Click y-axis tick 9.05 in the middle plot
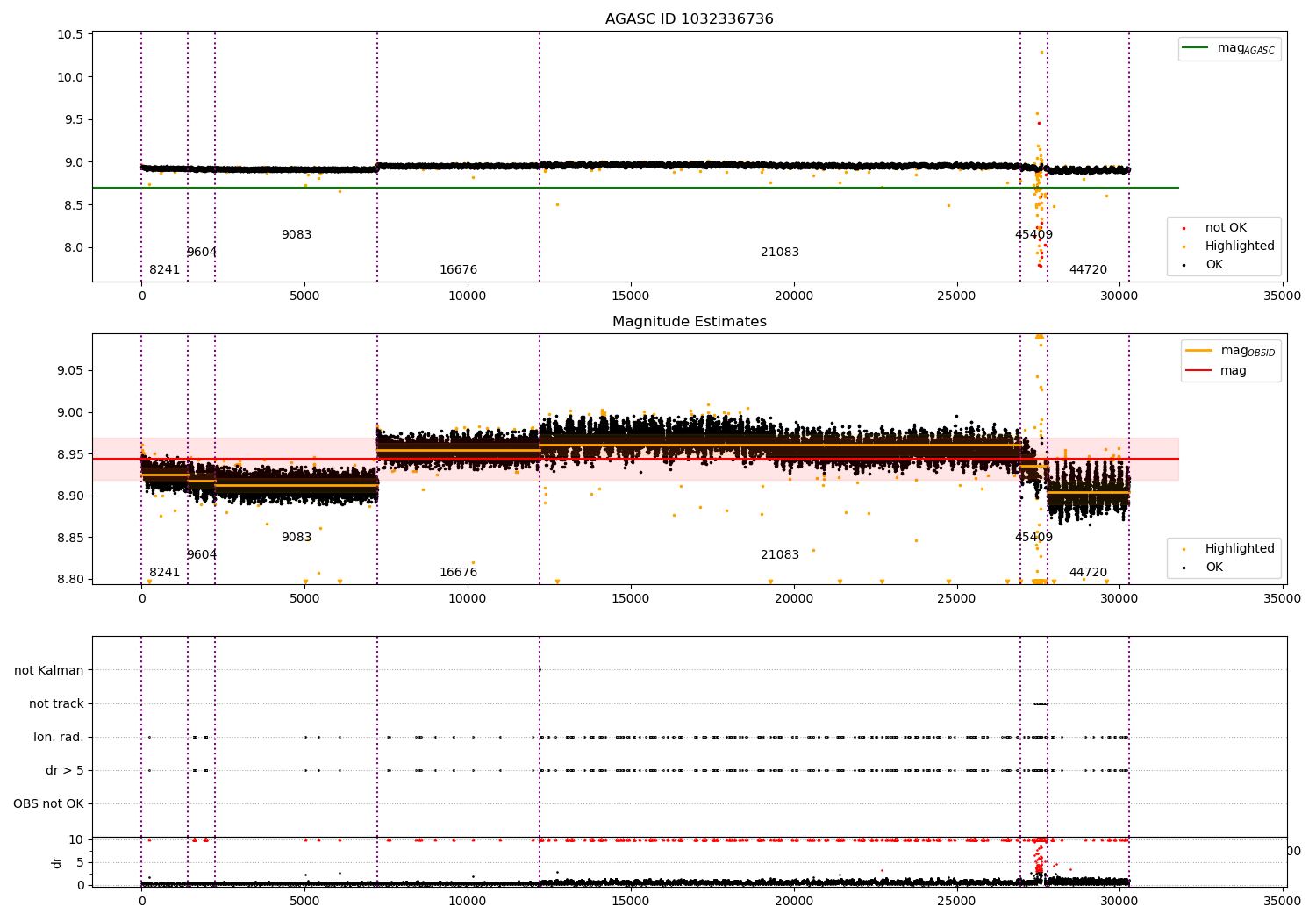 click(70, 371)
